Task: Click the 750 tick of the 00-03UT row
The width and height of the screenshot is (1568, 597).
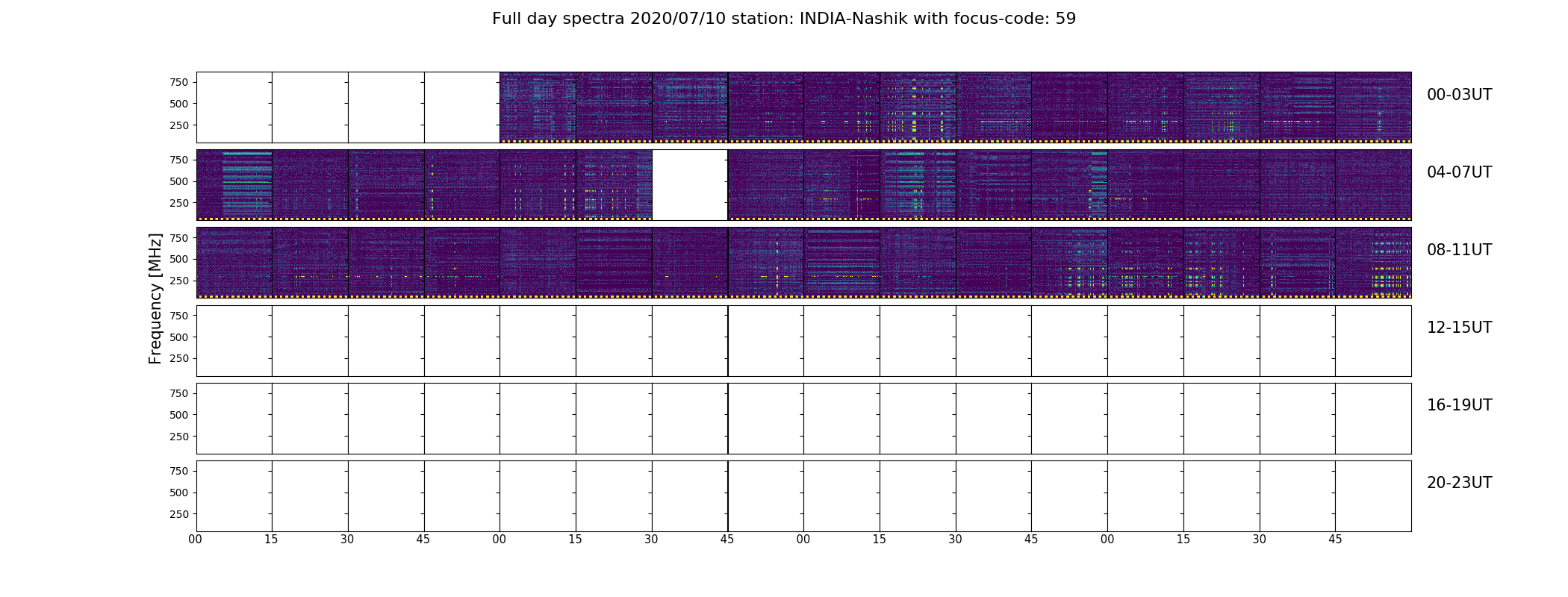Action: tap(179, 82)
